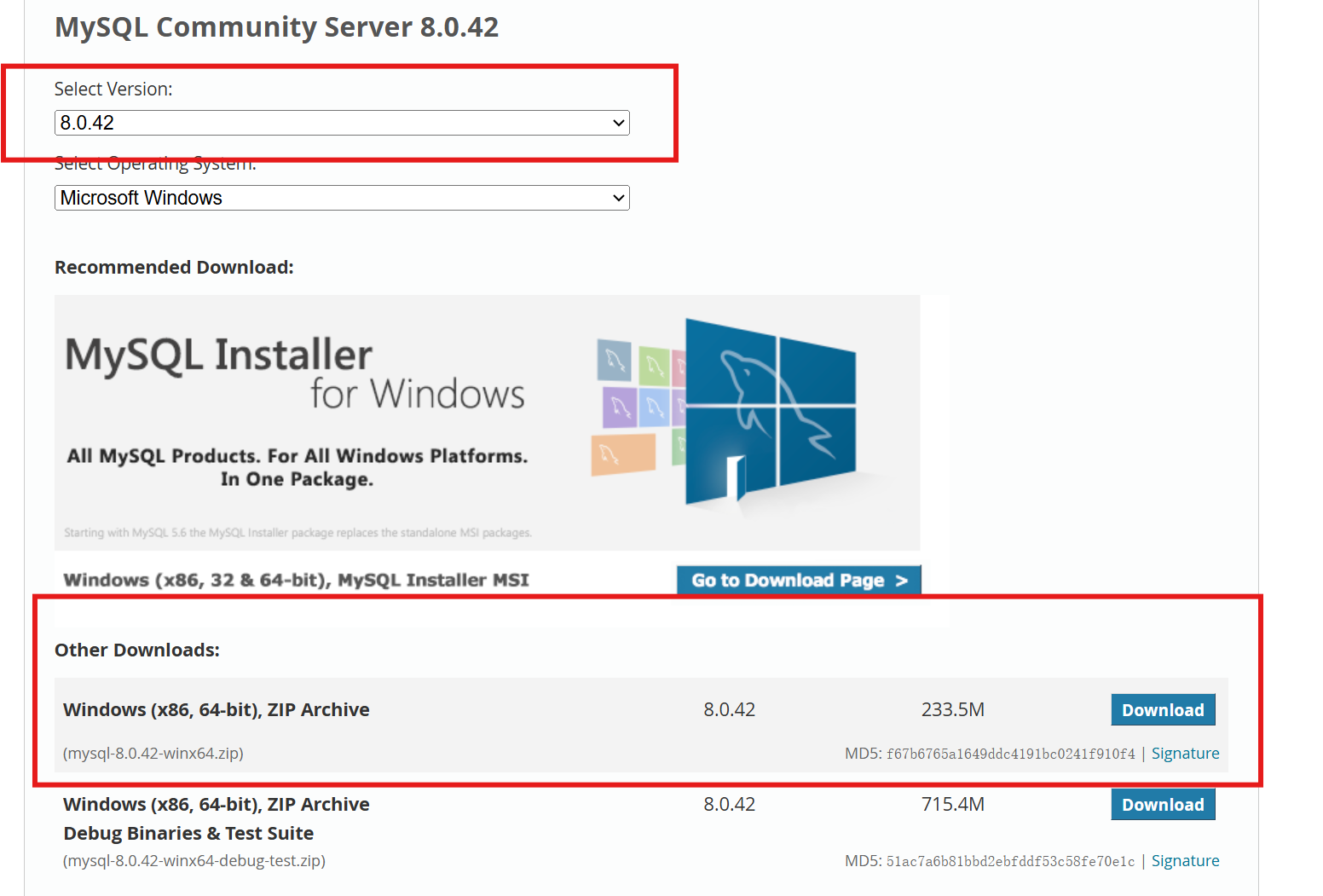
Task: Click Windows (x86, 32 & 64-bit), MySQL Installer MSI text
Action: [296, 580]
